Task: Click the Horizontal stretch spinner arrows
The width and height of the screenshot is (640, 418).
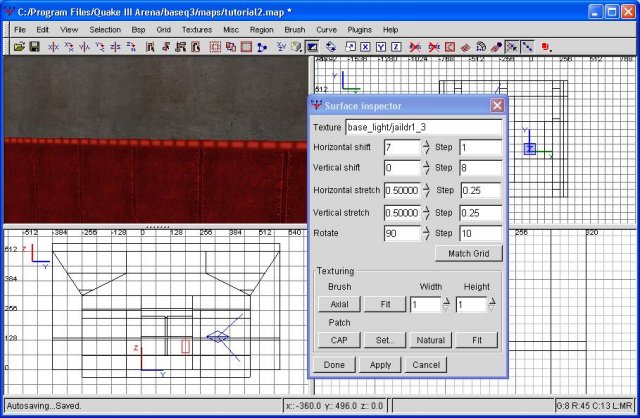Action: pos(426,190)
